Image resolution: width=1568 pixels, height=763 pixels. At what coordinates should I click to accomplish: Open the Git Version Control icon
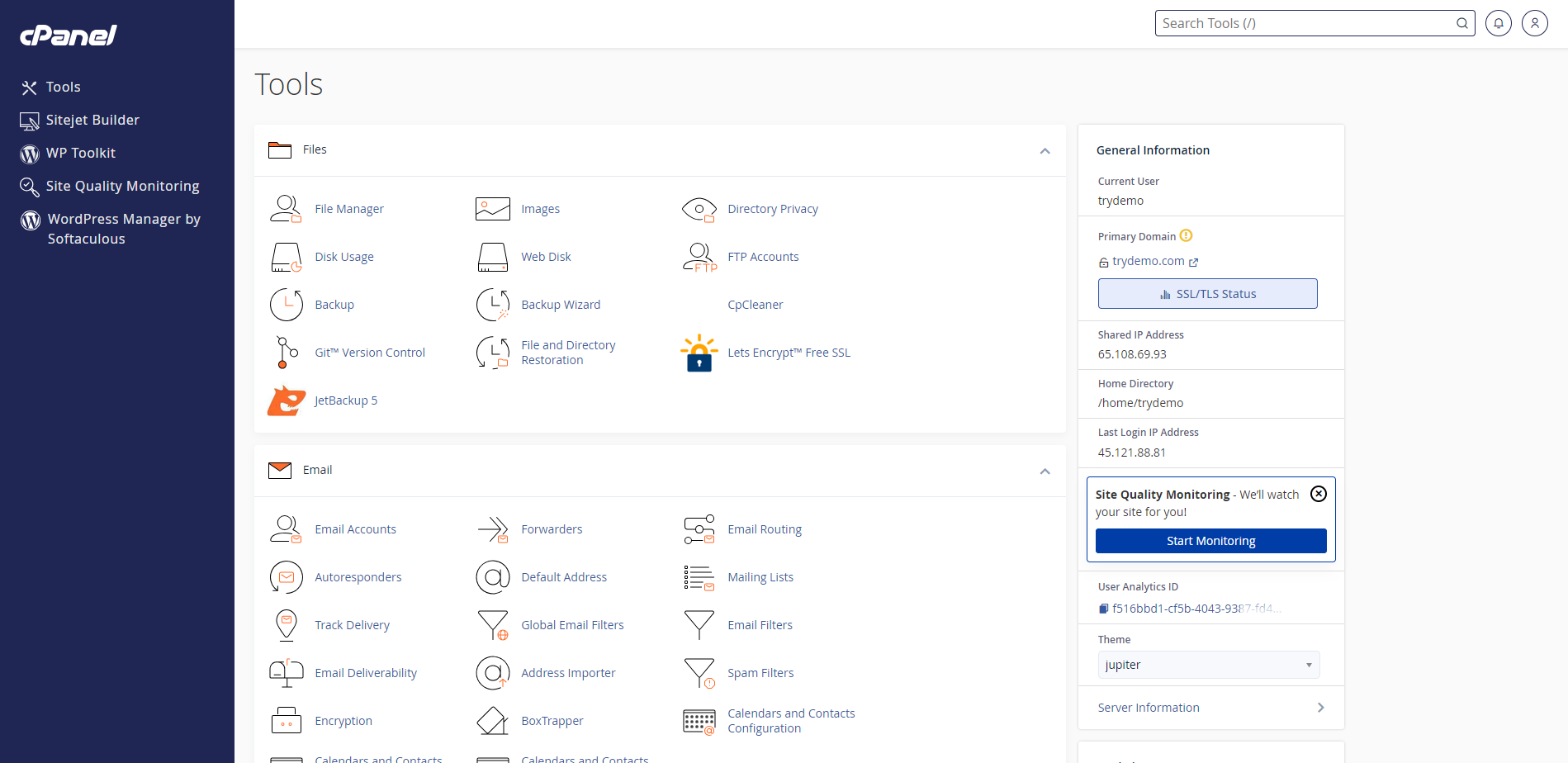point(286,353)
